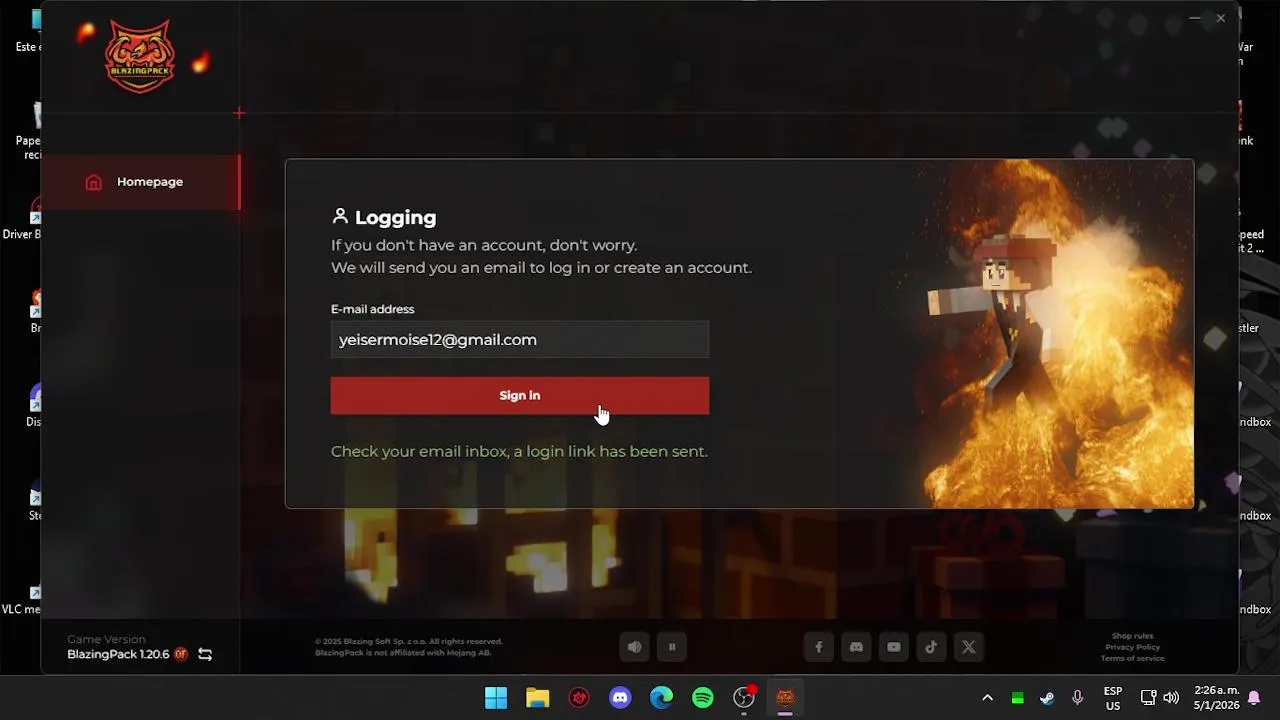Click the Steam tray icon
Screen dimensions: 1280x720
click(x=1047, y=698)
